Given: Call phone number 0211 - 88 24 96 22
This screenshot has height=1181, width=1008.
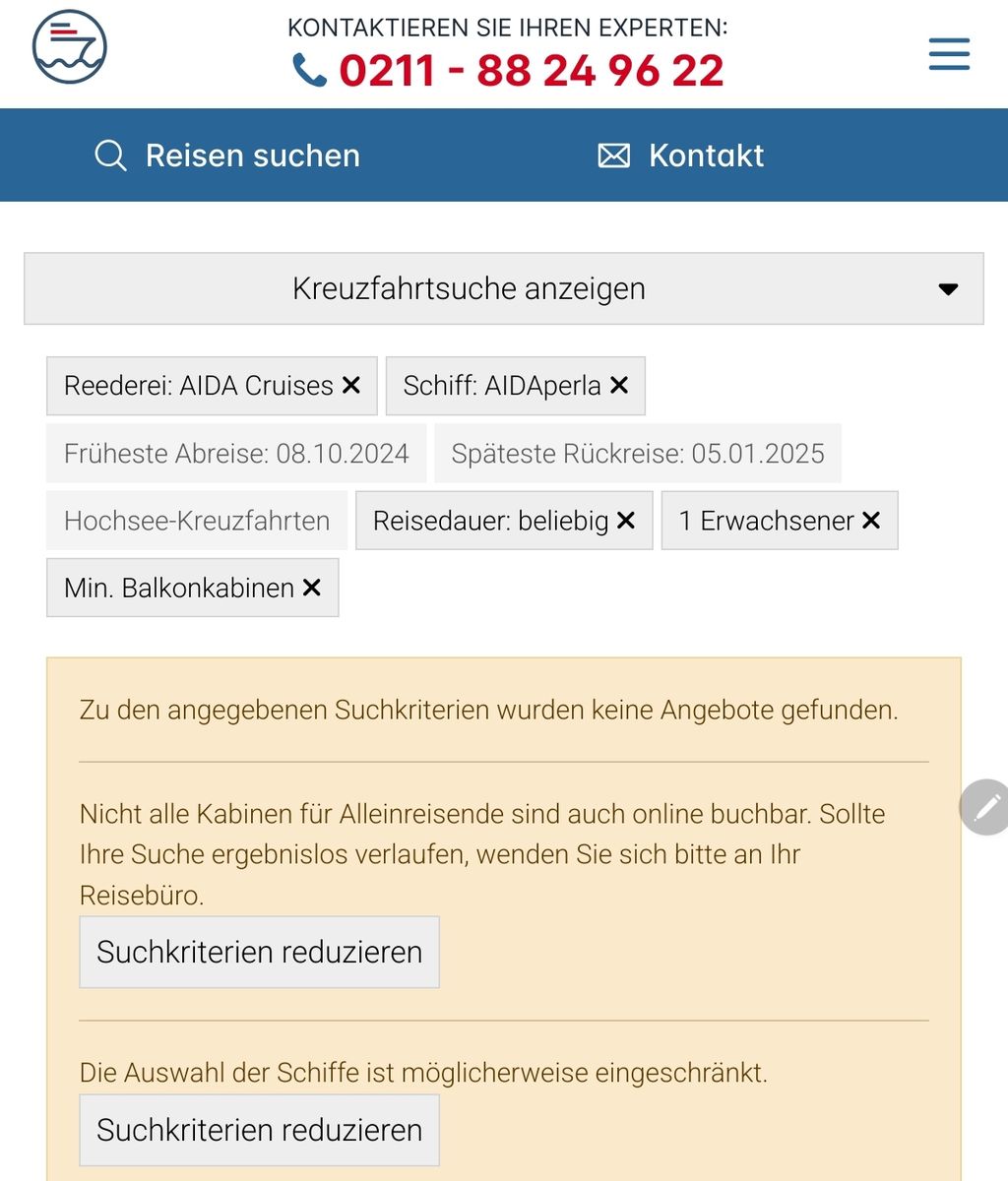Looking at the screenshot, I should [532, 71].
